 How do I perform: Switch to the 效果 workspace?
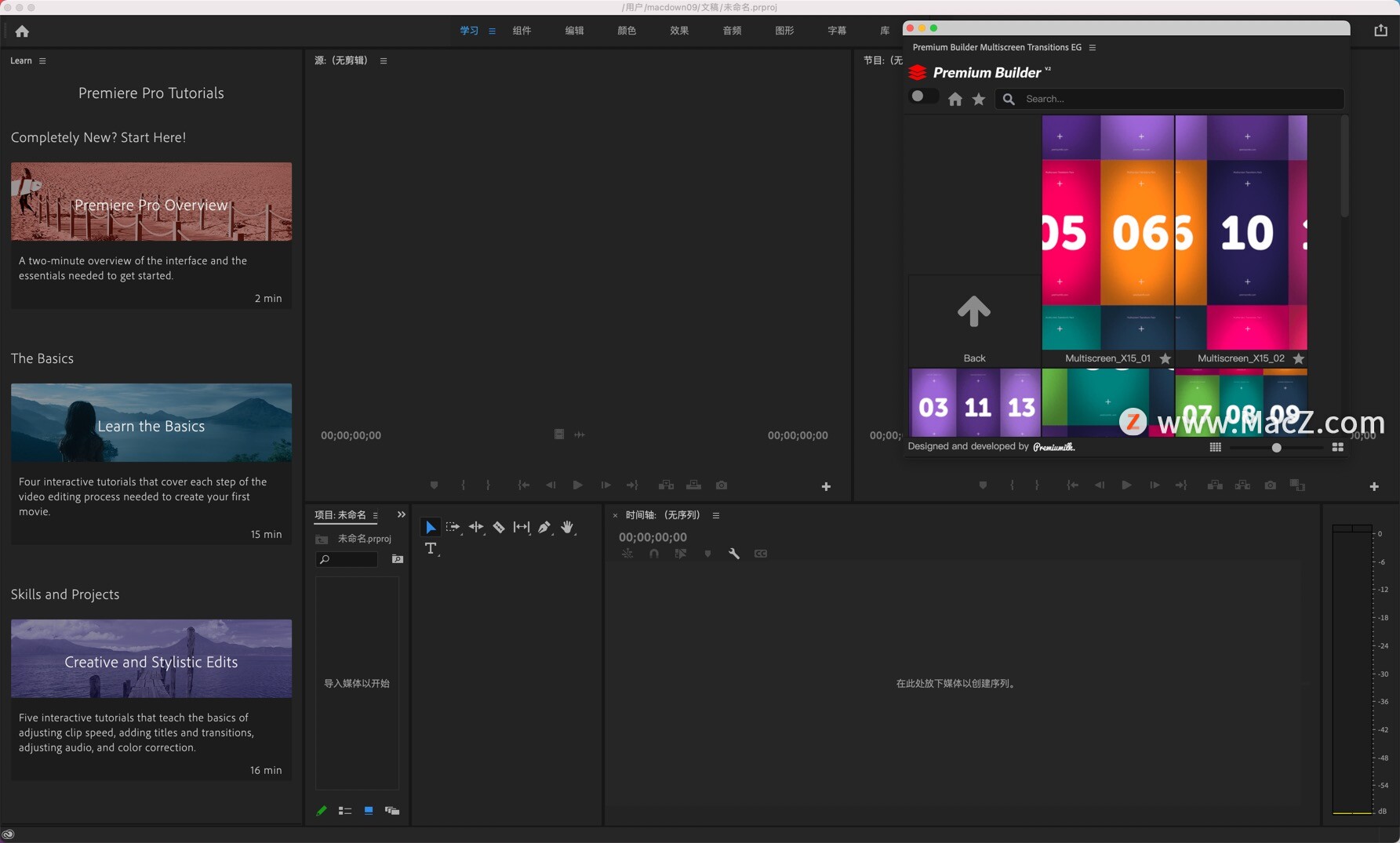click(x=679, y=31)
